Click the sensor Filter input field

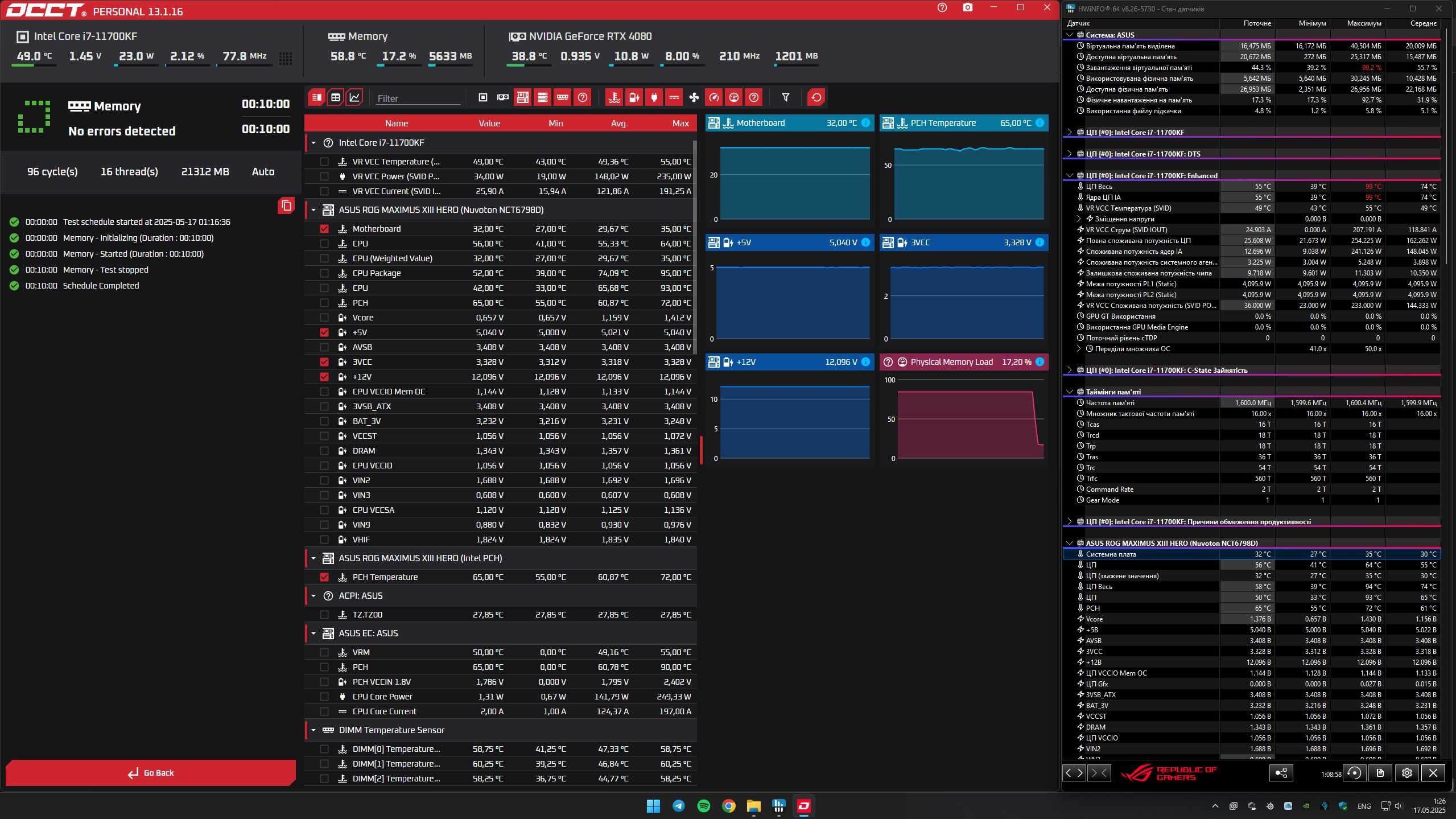[x=418, y=98]
